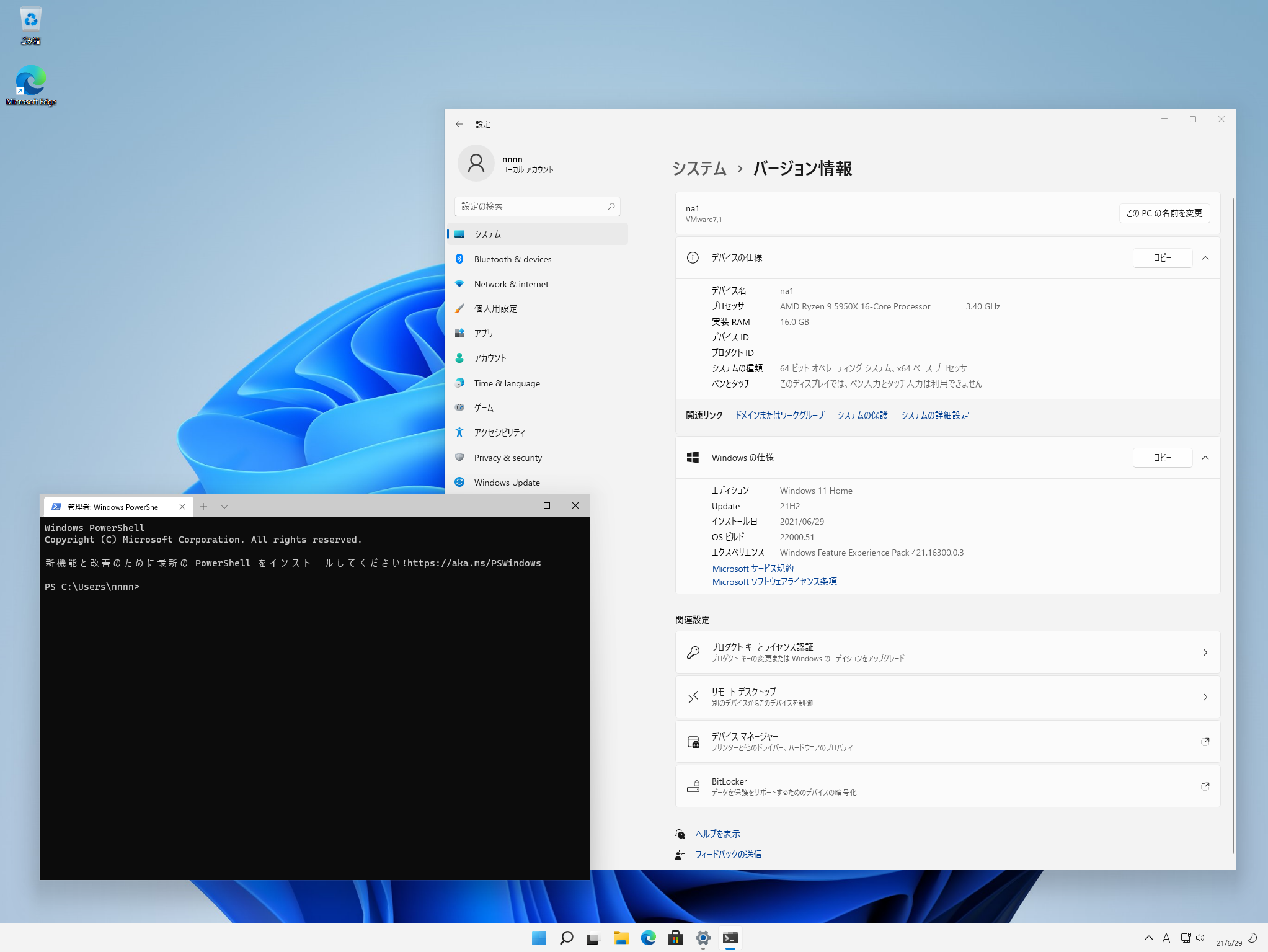Click the IME input mode indicator A
Screen dimensions: 1268x952
coord(1166,938)
